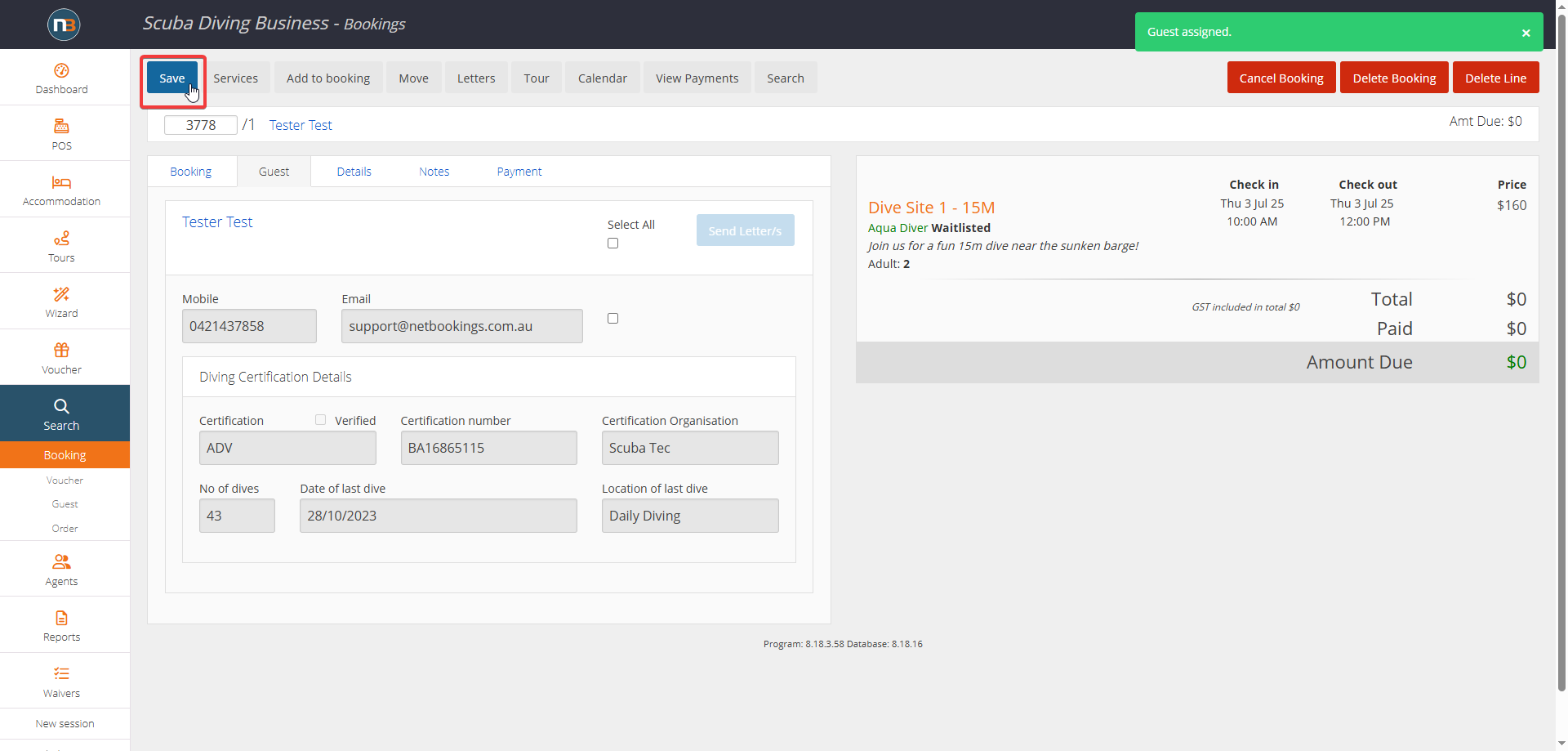Switch to the Notes tab
The image size is (1568, 751).
tap(434, 172)
